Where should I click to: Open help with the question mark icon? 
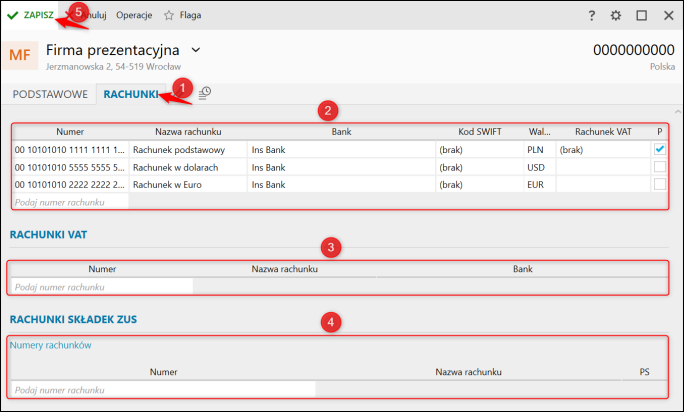click(x=592, y=16)
